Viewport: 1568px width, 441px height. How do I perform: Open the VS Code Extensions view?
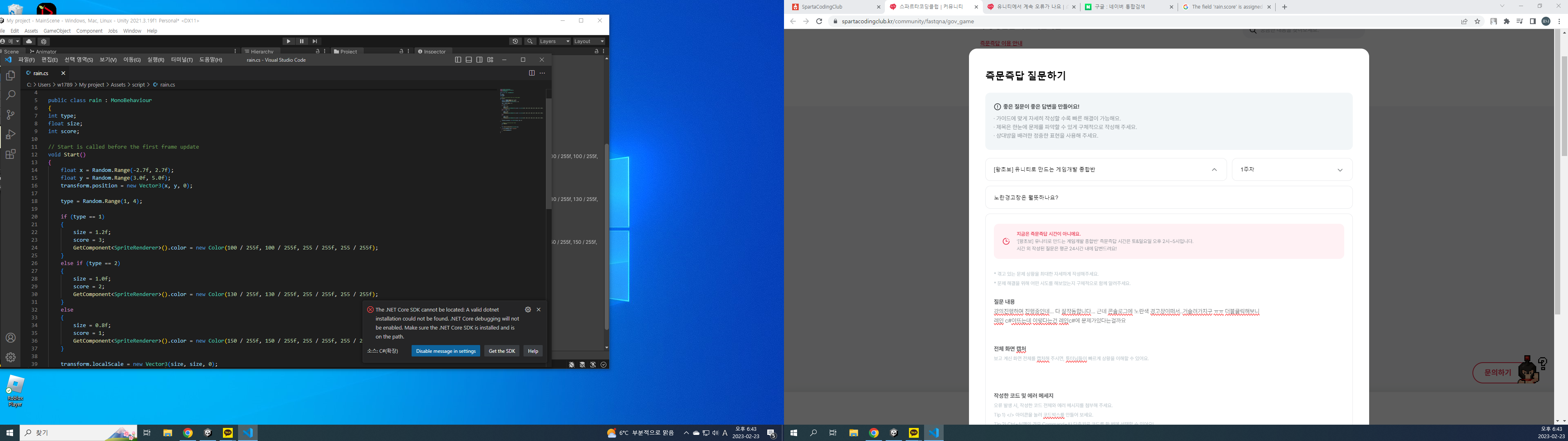pyautogui.click(x=10, y=154)
